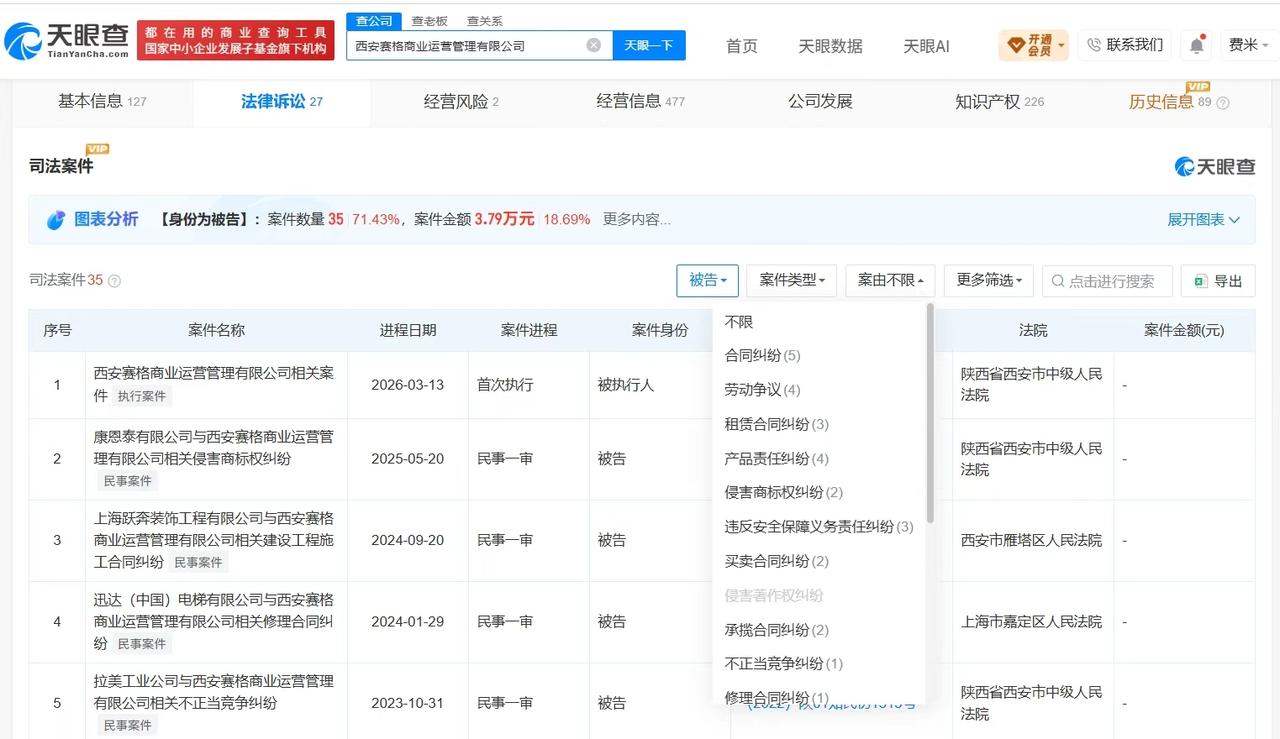This screenshot has height=739, width=1280.
Task: Select 劳动争议 (4) option
Action: 762,390
